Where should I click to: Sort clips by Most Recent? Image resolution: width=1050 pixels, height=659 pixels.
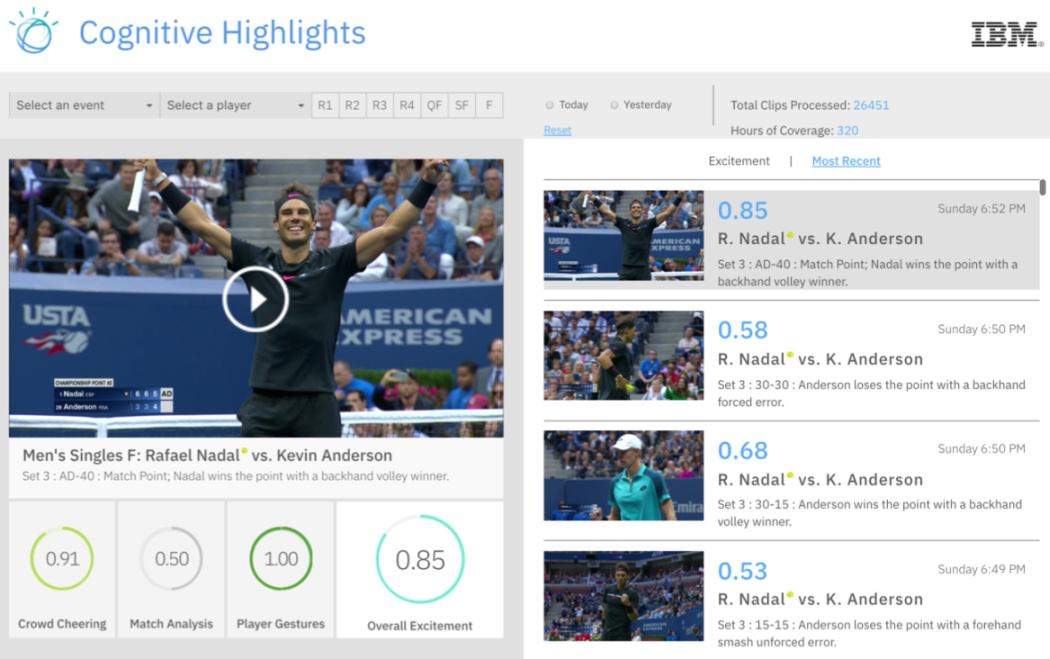pos(846,161)
